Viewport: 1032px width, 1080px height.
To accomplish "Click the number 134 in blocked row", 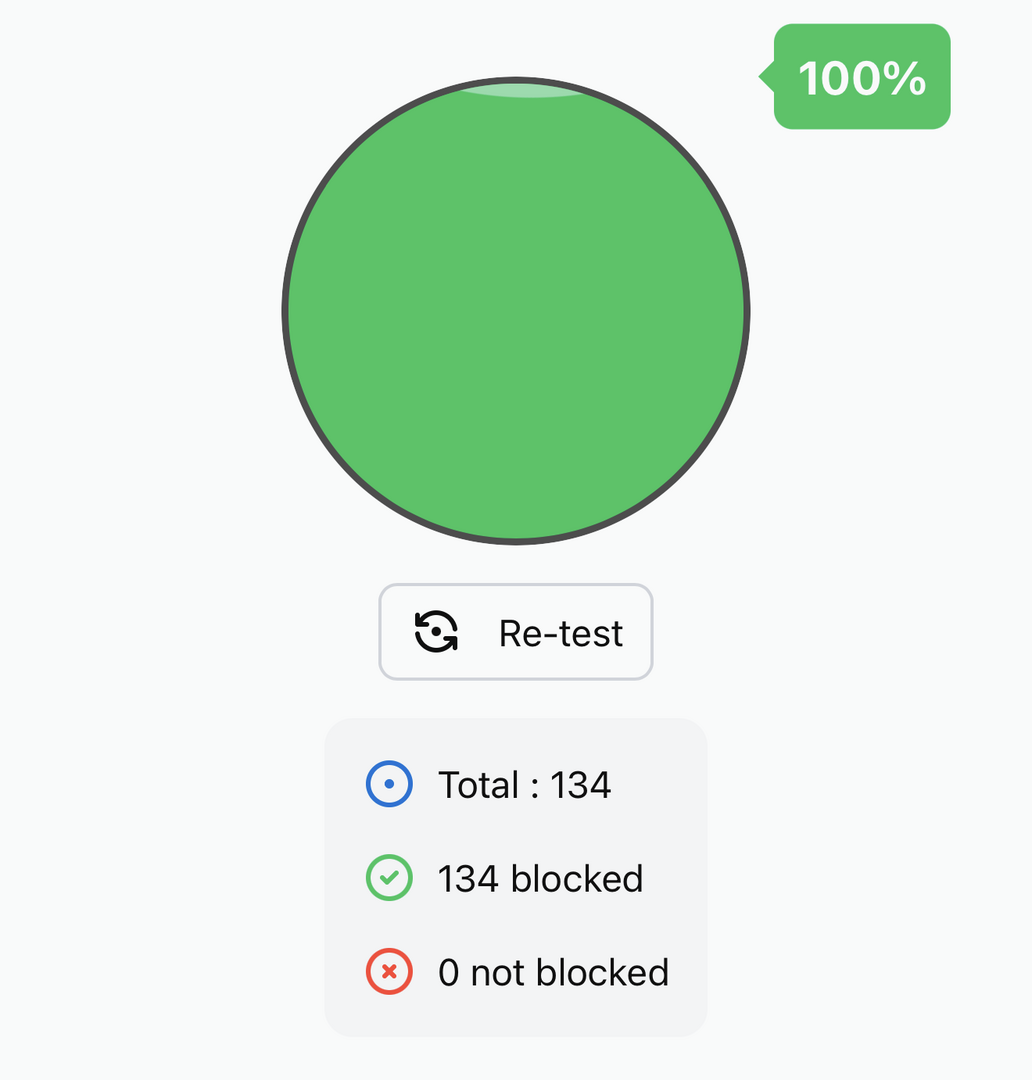I will (468, 879).
